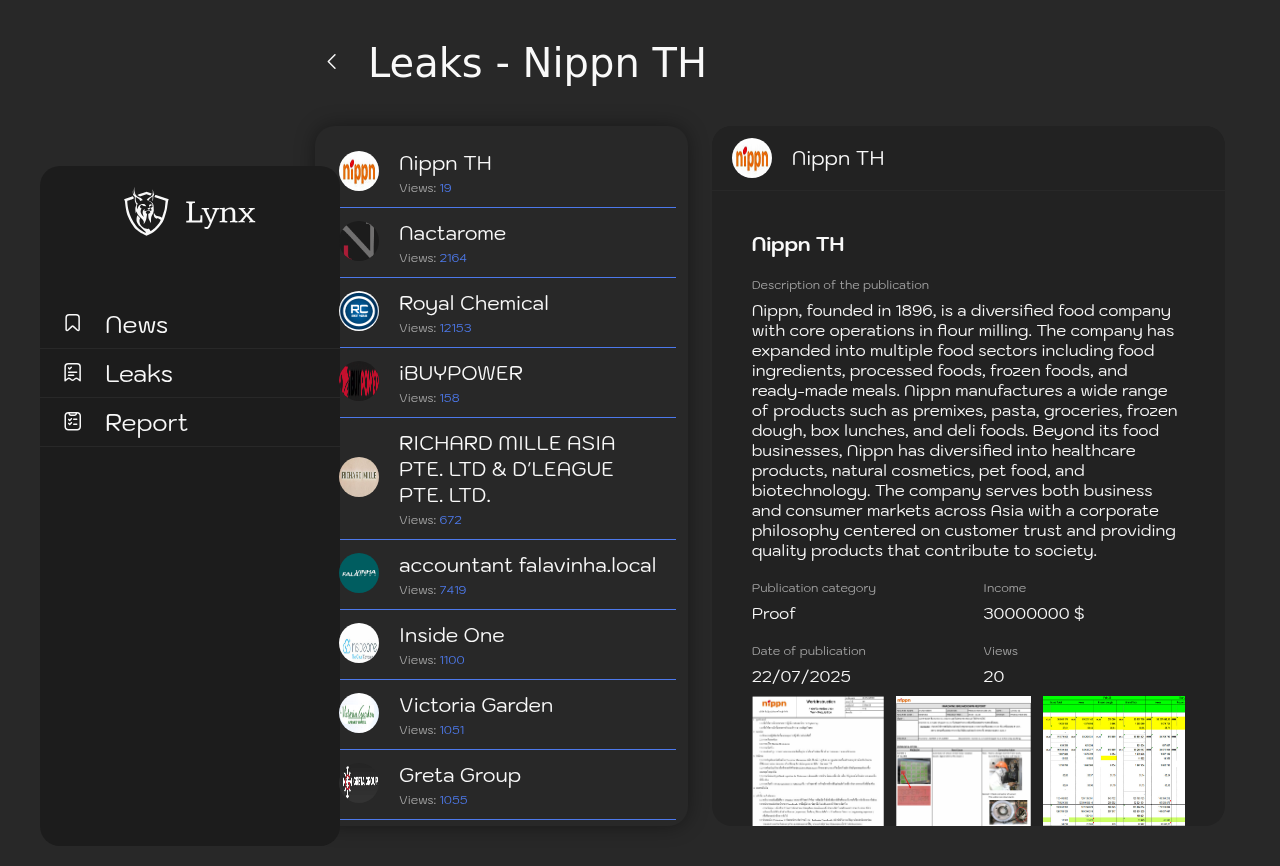This screenshot has width=1280, height=866.
Task: Open the green-yellow spreadsheet thumbnail
Action: [1114, 761]
